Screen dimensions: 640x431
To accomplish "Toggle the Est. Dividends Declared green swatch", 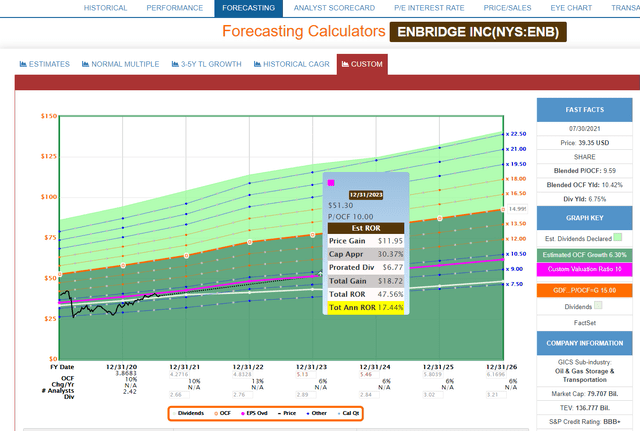I will pyautogui.click(x=618, y=237).
